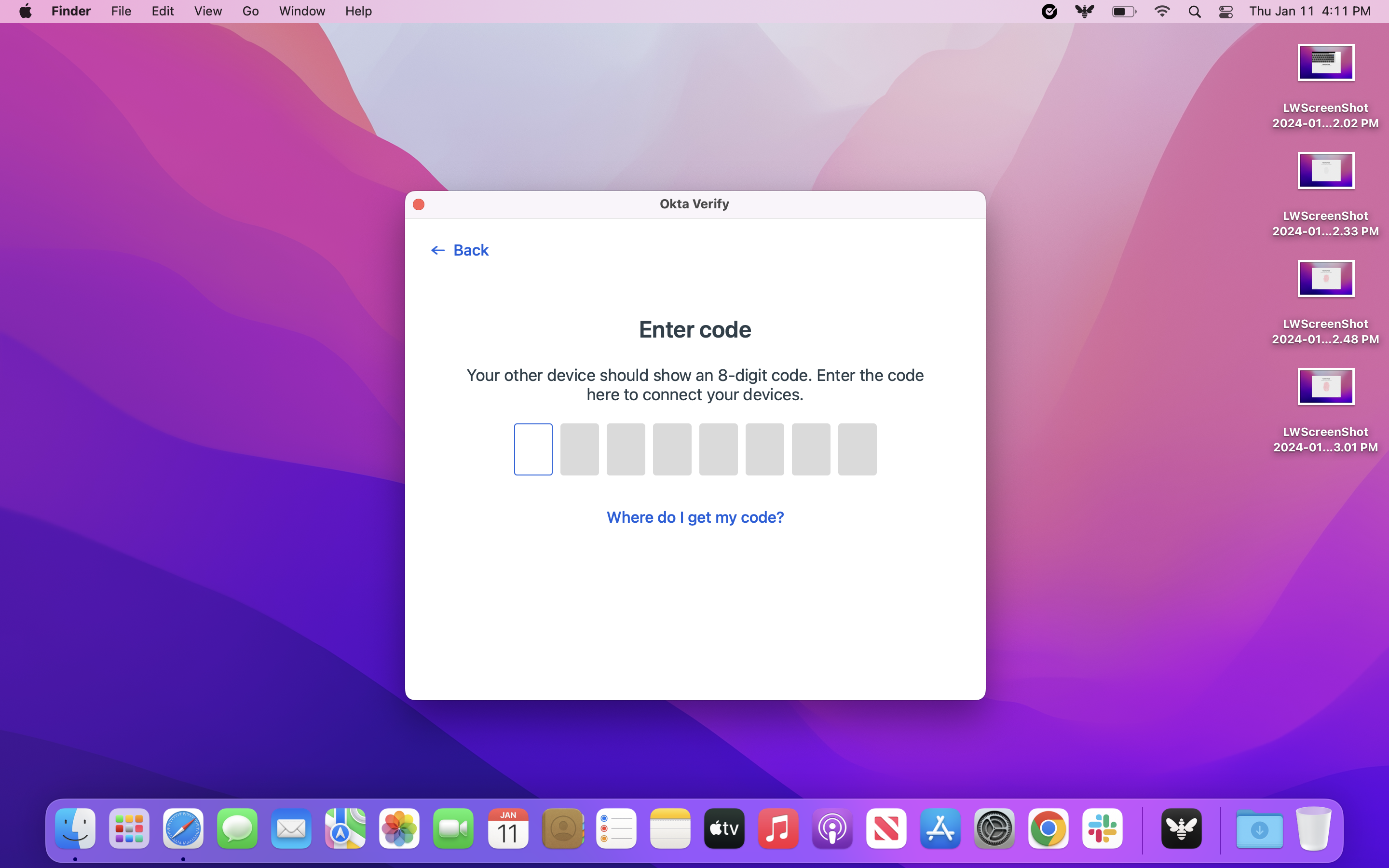The image size is (1389, 868).
Task: Open the Edit menu
Action: tap(163, 11)
